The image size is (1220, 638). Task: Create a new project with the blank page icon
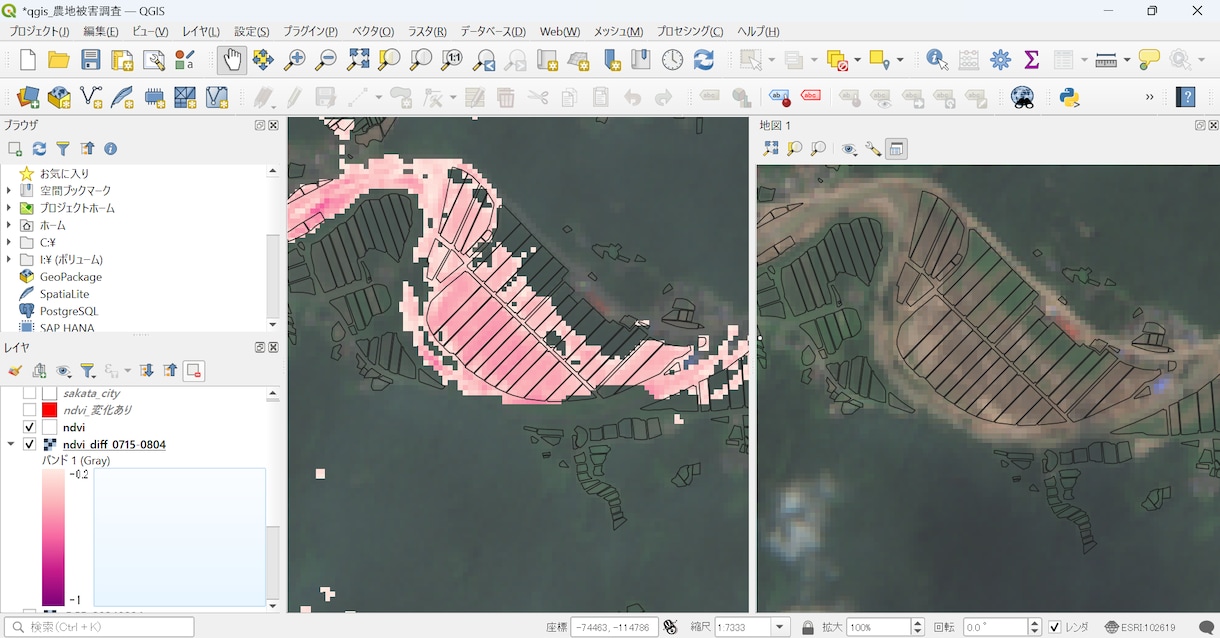[x=28, y=60]
